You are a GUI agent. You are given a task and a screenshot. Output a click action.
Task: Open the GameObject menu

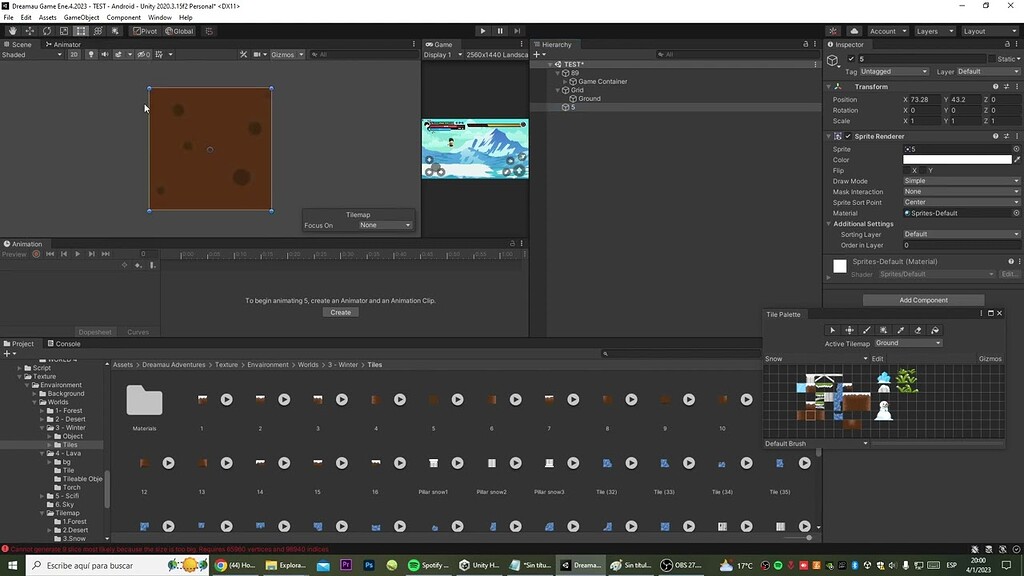click(x=80, y=16)
